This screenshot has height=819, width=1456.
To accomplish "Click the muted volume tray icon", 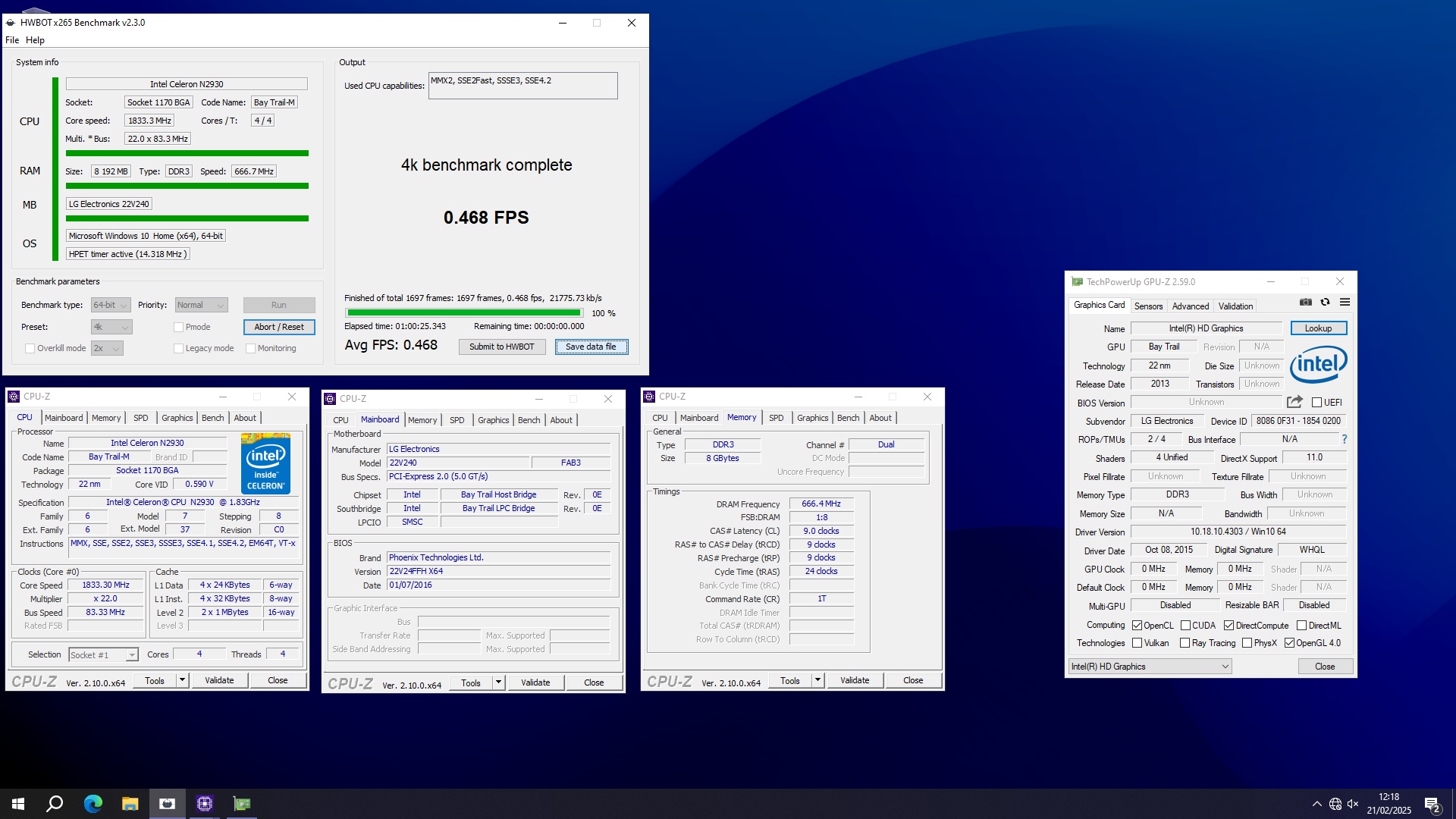I will point(1353,804).
